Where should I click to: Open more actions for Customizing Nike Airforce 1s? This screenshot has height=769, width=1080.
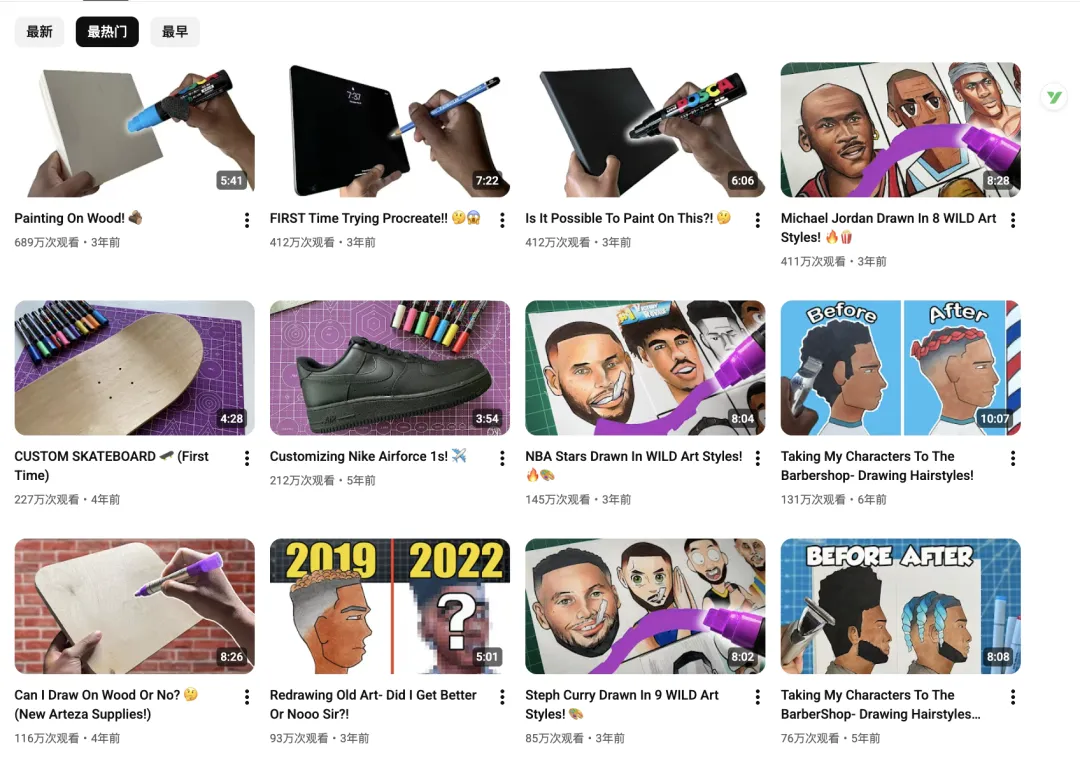pyautogui.click(x=502, y=458)
